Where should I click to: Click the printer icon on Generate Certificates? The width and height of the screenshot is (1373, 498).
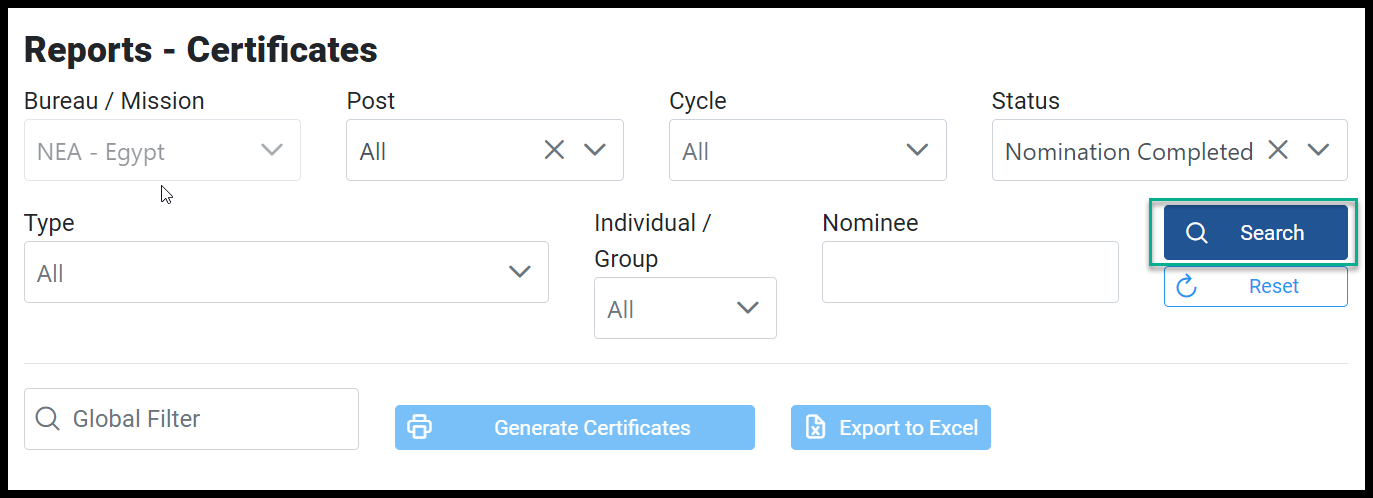click(420, 428)
